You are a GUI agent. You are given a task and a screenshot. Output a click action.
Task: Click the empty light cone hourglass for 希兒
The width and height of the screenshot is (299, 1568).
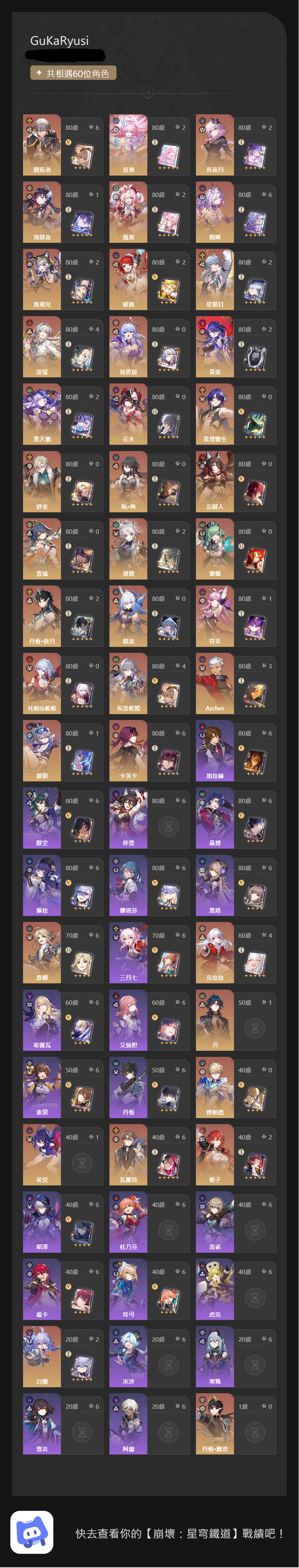point(82,1163)
